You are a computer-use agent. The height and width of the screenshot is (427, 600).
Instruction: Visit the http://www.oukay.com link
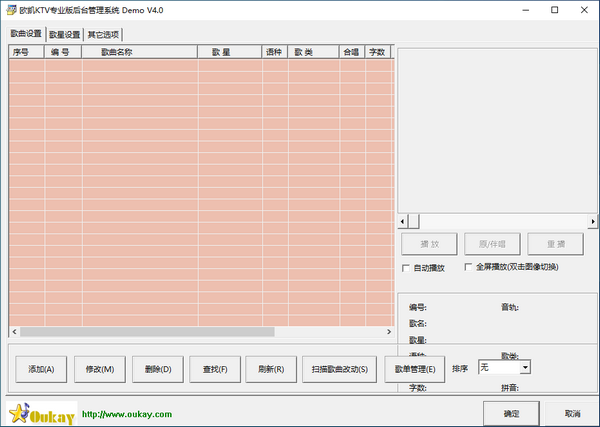click(x=125, y=414)
